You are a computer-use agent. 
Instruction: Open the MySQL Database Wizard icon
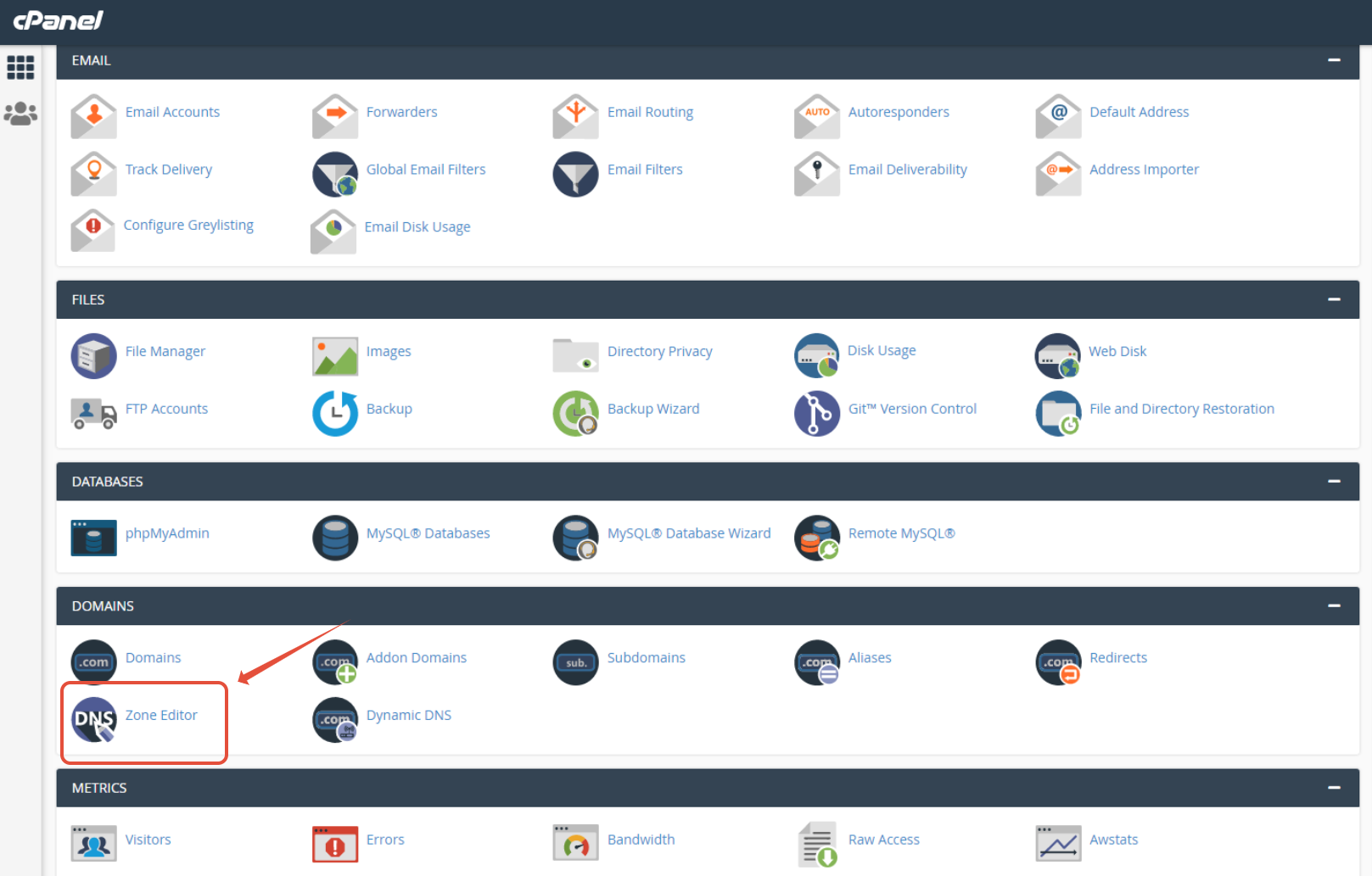(576, 538)
